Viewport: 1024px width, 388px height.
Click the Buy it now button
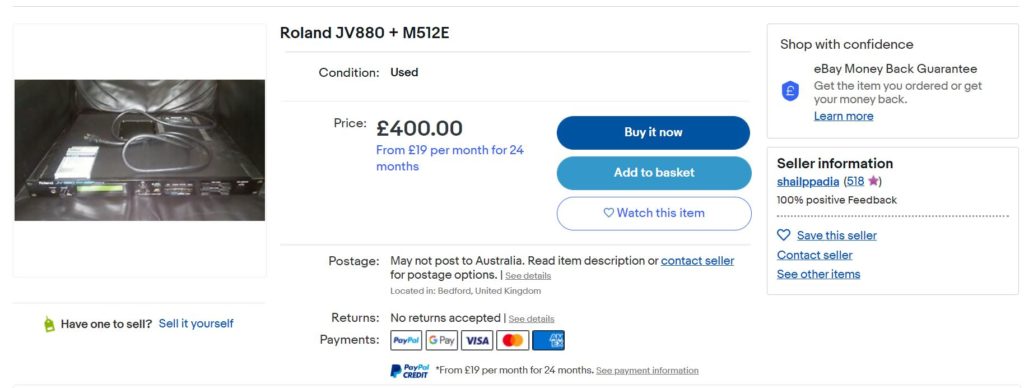(x=653, y=133)
